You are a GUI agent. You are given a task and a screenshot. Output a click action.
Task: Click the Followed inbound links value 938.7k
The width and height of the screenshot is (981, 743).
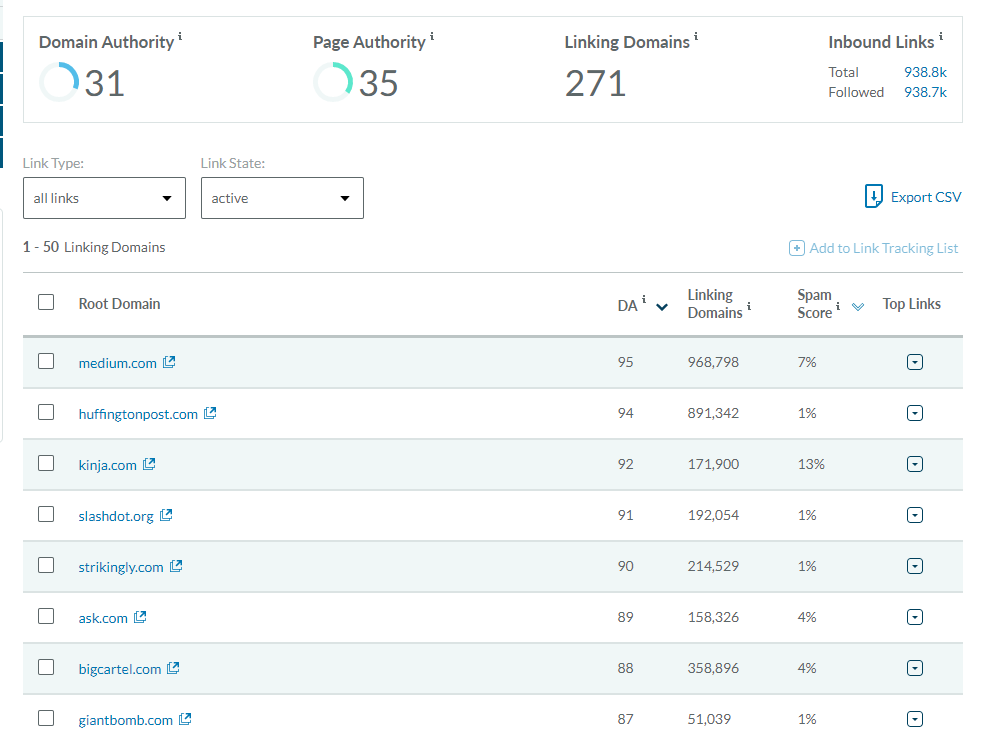925,92
